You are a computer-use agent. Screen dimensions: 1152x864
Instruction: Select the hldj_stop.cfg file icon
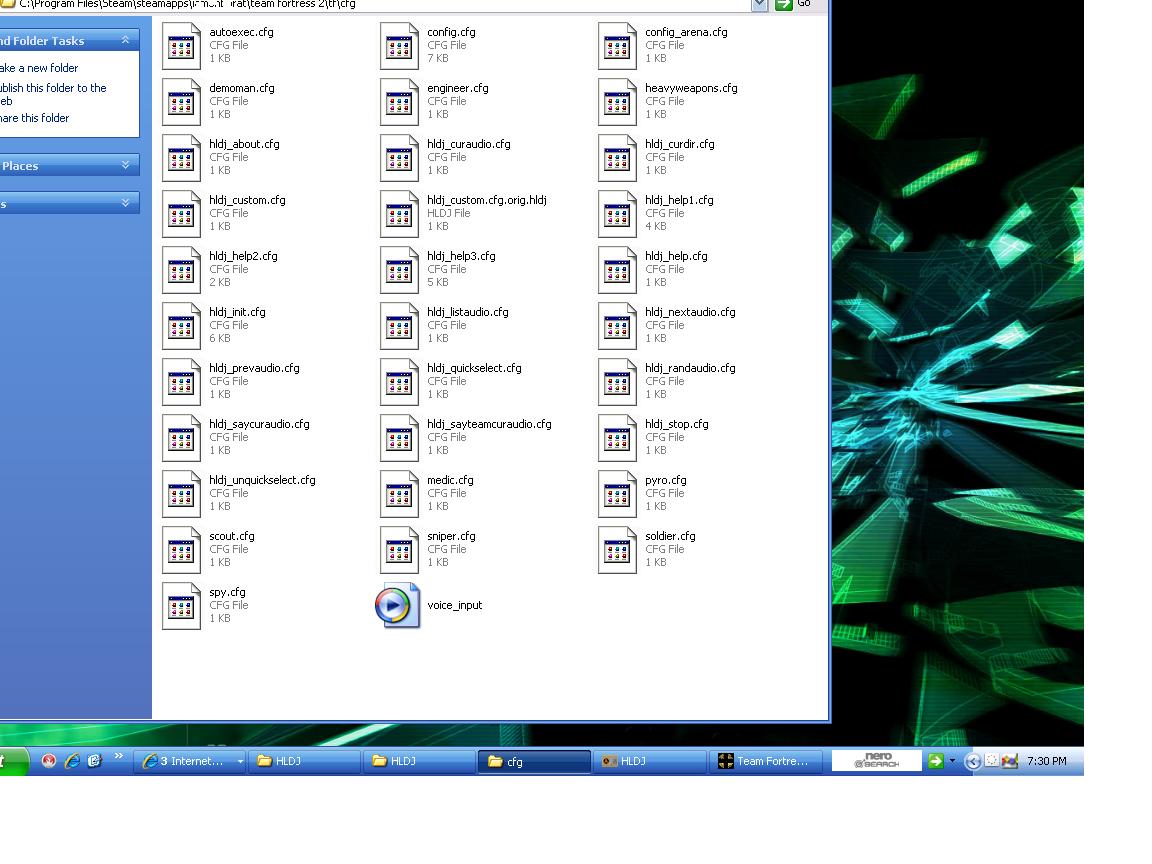click(x=617, y=438)
